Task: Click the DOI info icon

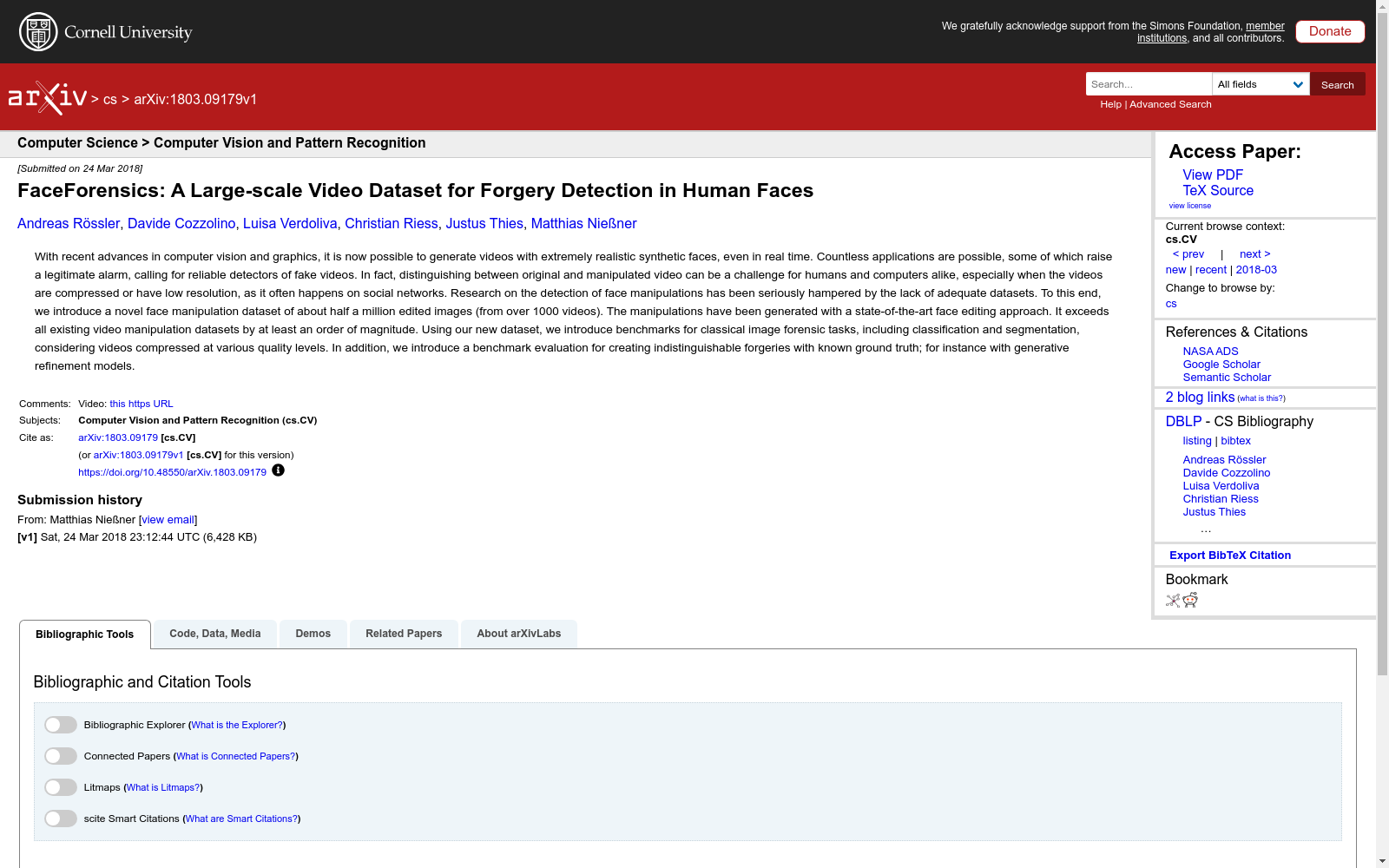Action: (x=278, y=470)
